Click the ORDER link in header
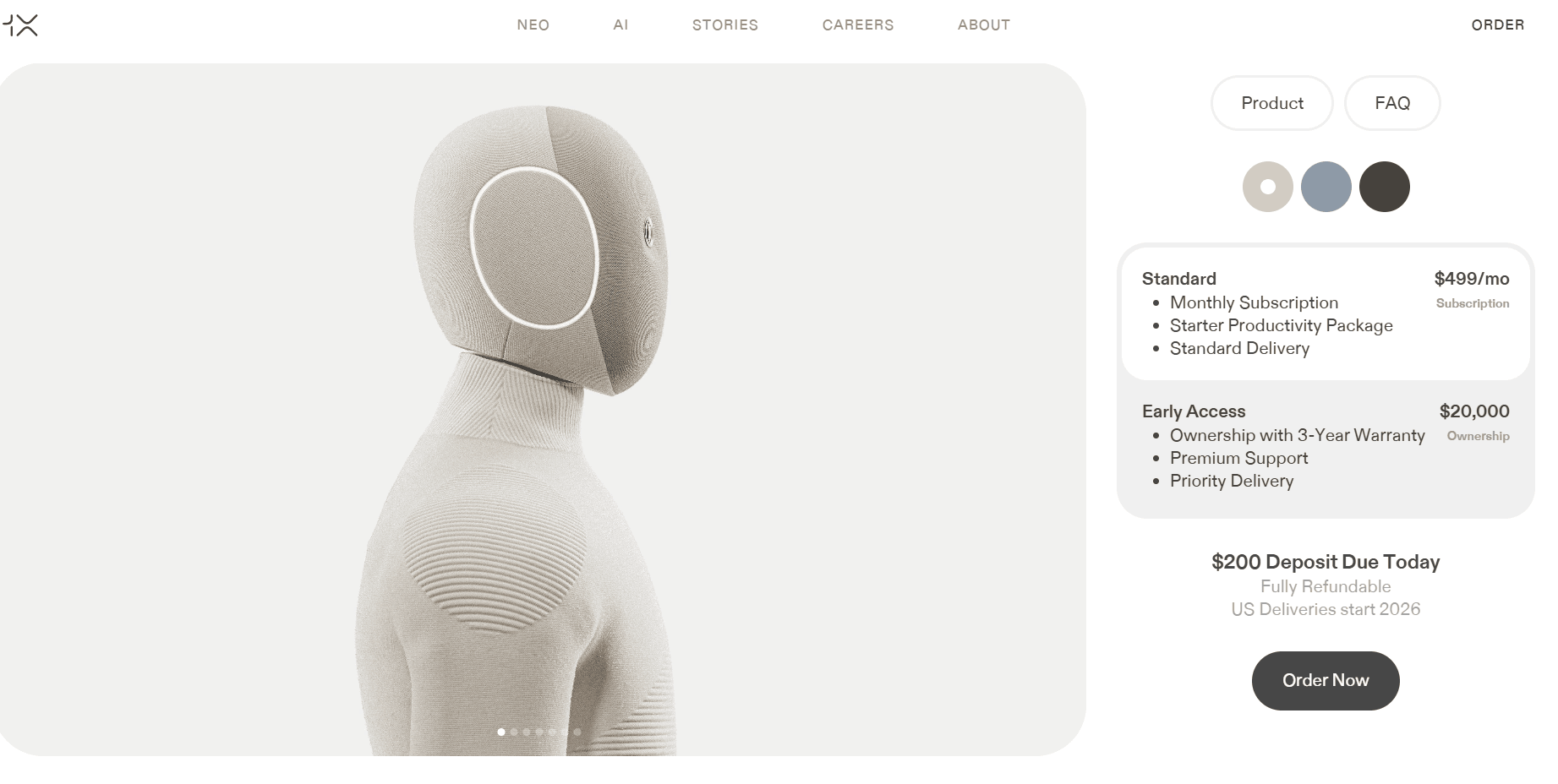1558x784 pixels. 1498,25
